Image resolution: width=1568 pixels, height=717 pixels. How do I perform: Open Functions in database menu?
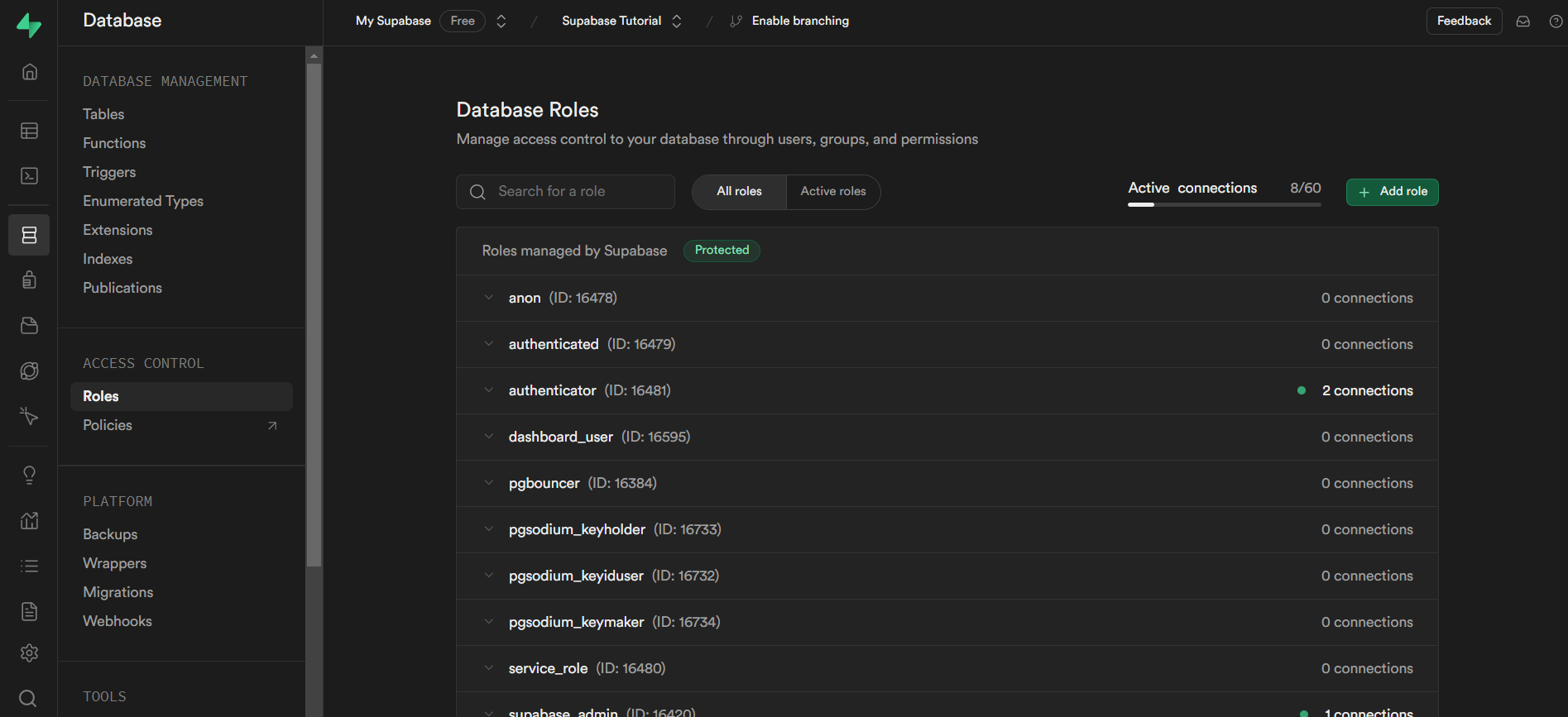[114, 143]
